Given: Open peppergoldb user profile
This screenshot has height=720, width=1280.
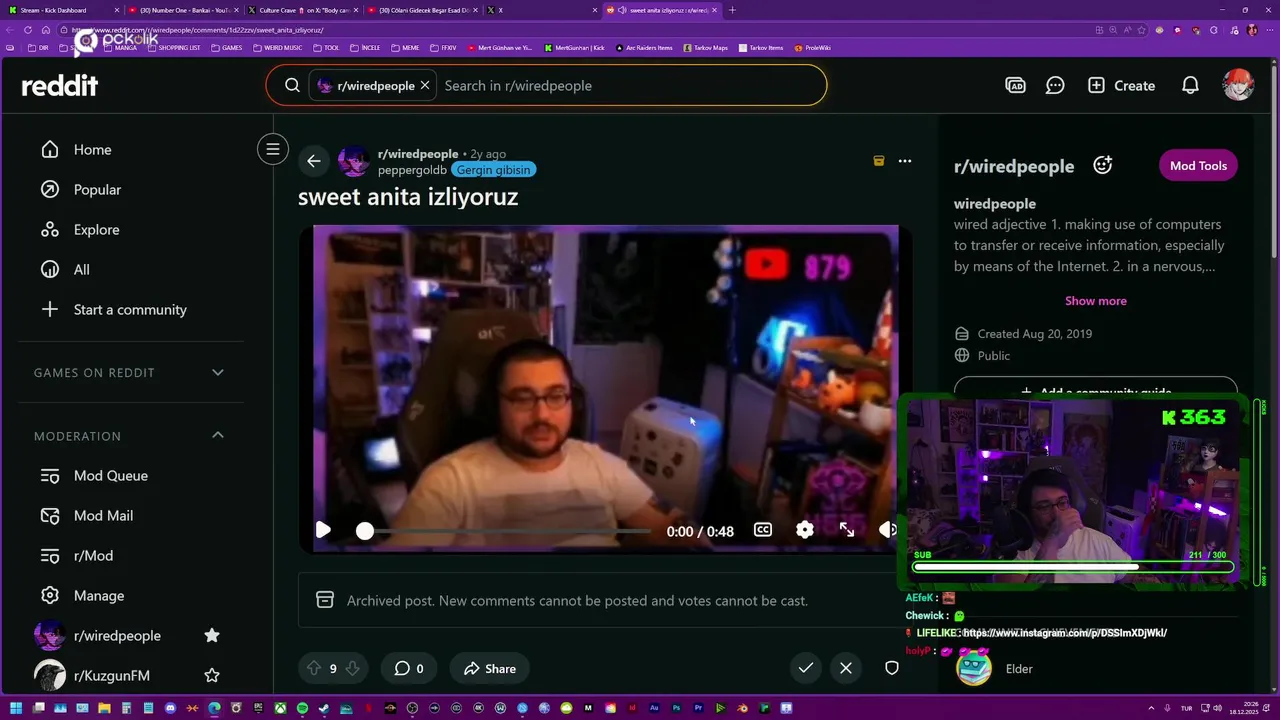Looking at the screenshot, I should (x=412, y=170).
